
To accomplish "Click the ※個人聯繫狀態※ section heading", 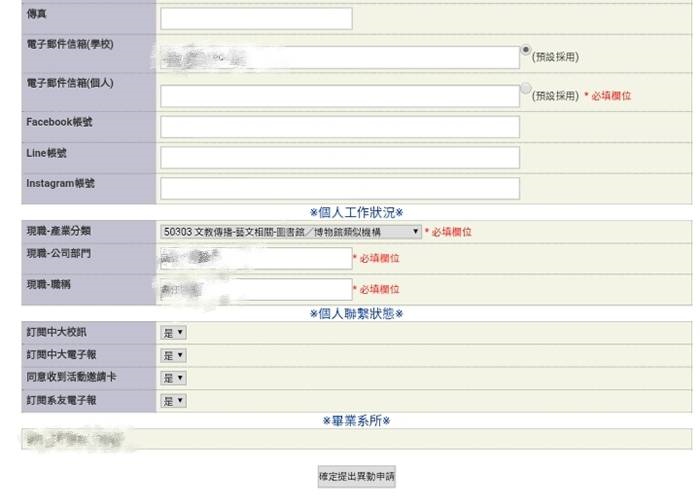I will pyautogui.click(x=356, y=314).
